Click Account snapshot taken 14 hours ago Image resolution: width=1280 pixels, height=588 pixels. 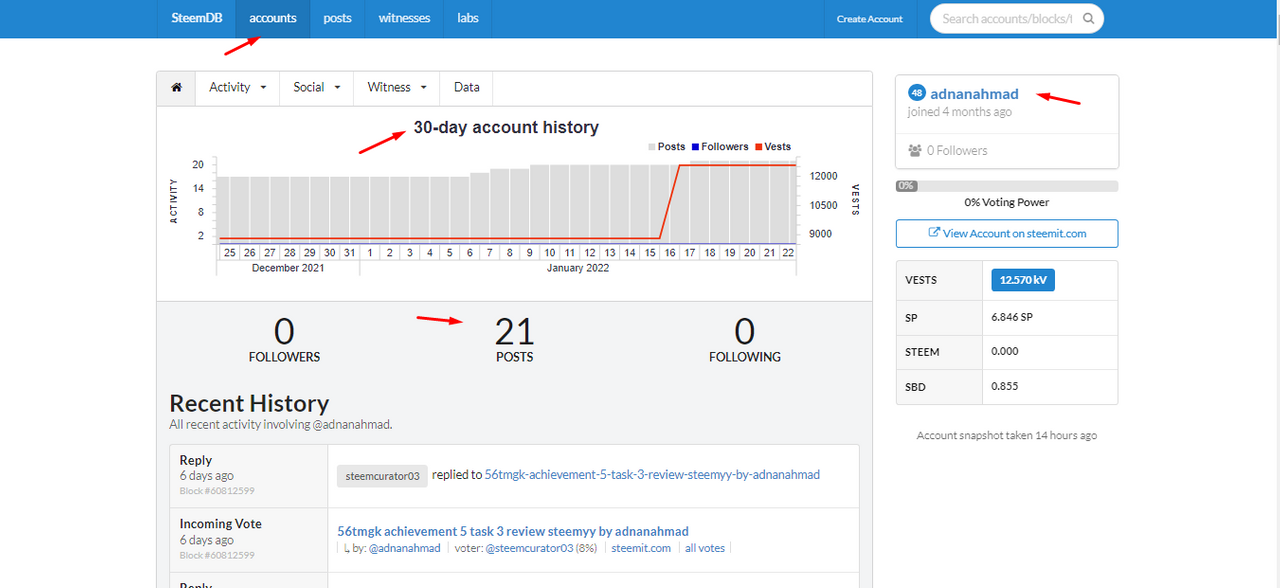point(1007,436)
